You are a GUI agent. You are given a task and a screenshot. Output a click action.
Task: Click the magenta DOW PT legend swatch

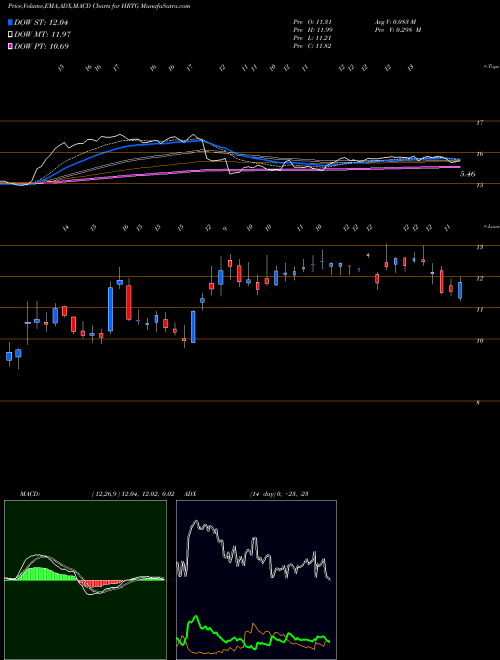[x=10, y=46]
